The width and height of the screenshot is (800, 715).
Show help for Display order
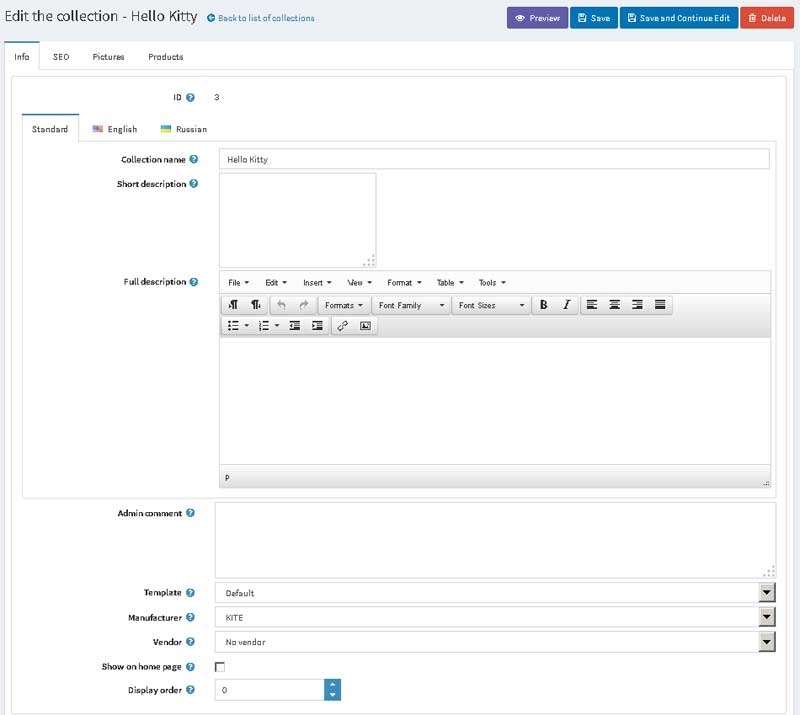point(190,689)
